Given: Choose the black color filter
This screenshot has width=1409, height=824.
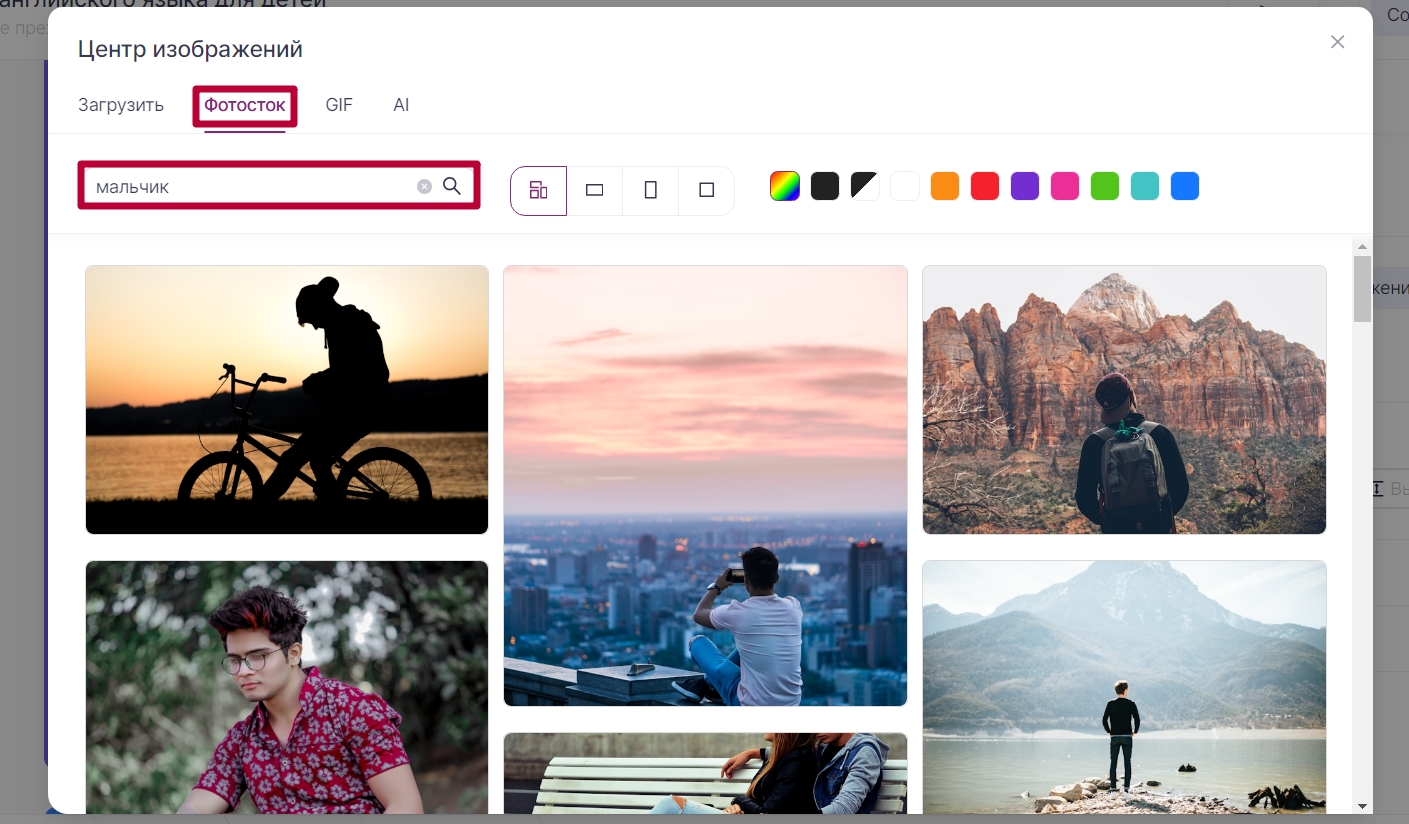Looking at the screenshot, I should coord(825,186).
